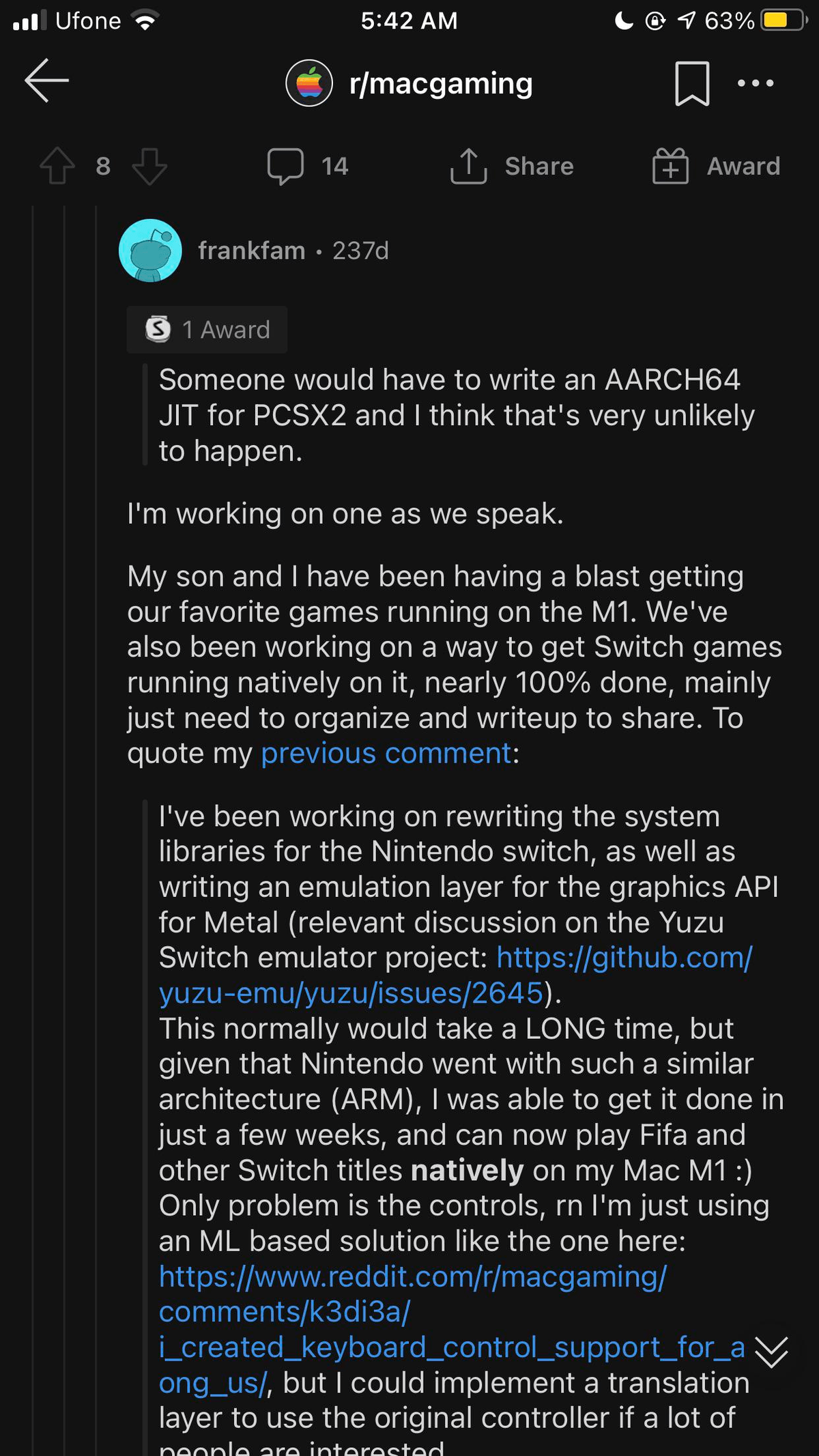Tap frankfam's avatar image
The image size is (819, 1456).
coord(149,250)
